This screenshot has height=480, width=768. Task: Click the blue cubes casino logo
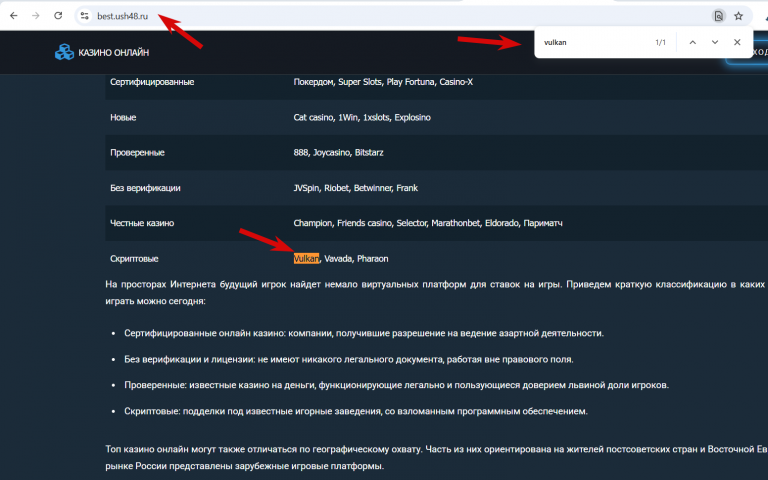click(64, 52)
